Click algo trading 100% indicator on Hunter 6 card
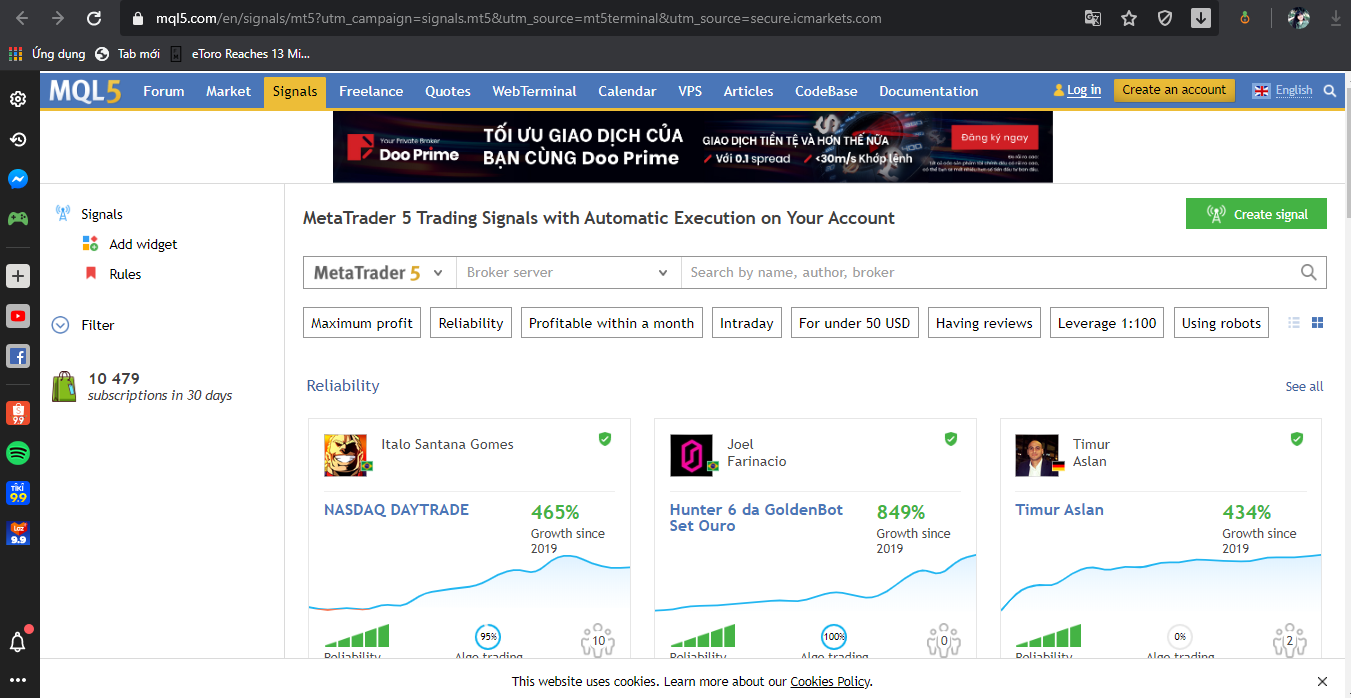Screen dimensions: 1351x698 pos(834,636)
